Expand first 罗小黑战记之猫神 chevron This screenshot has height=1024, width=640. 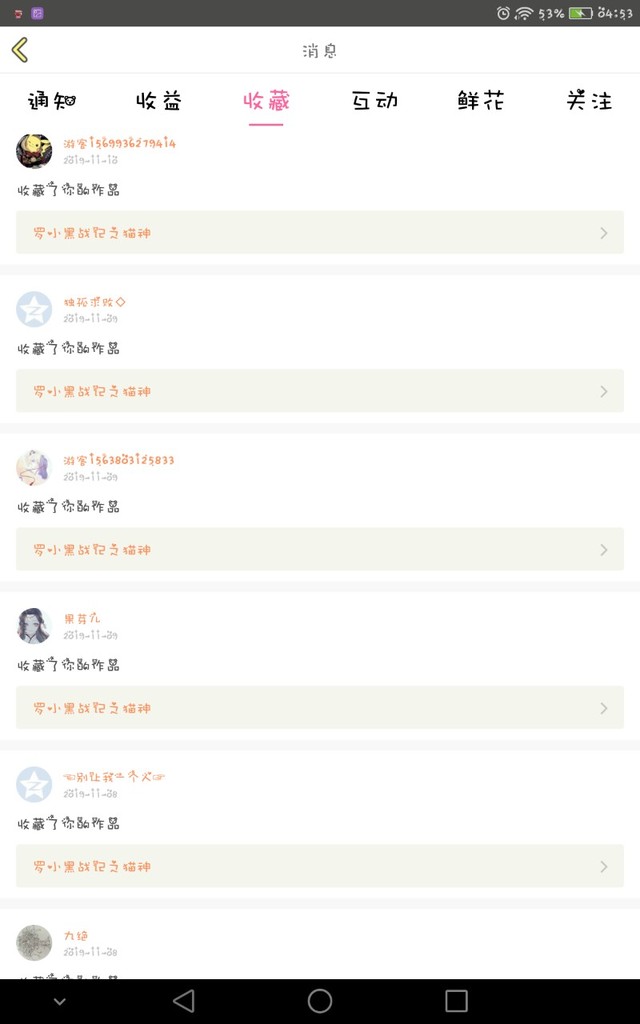(603, 233)
